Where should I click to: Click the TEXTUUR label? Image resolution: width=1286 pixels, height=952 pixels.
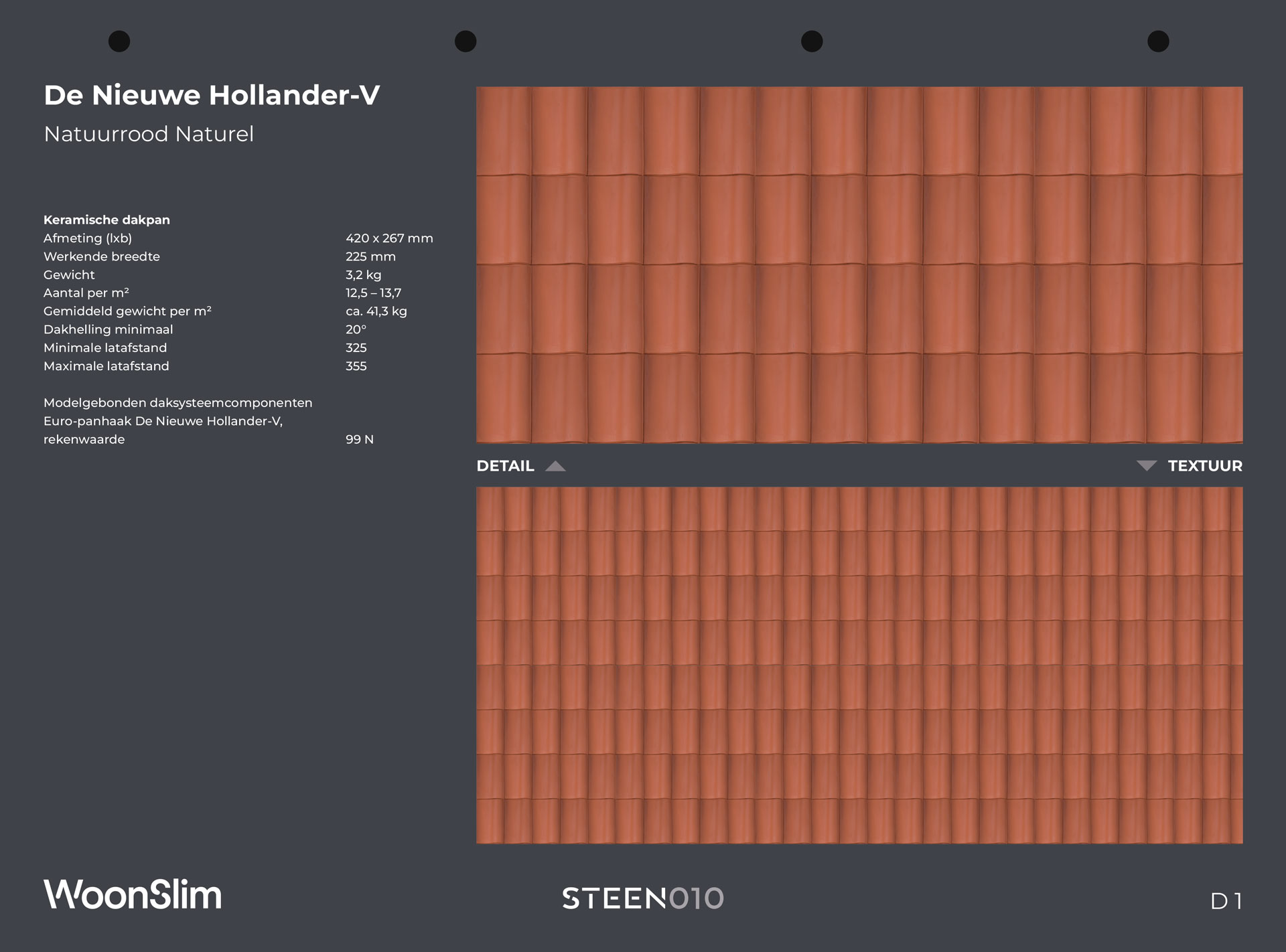pos(1205,466)
